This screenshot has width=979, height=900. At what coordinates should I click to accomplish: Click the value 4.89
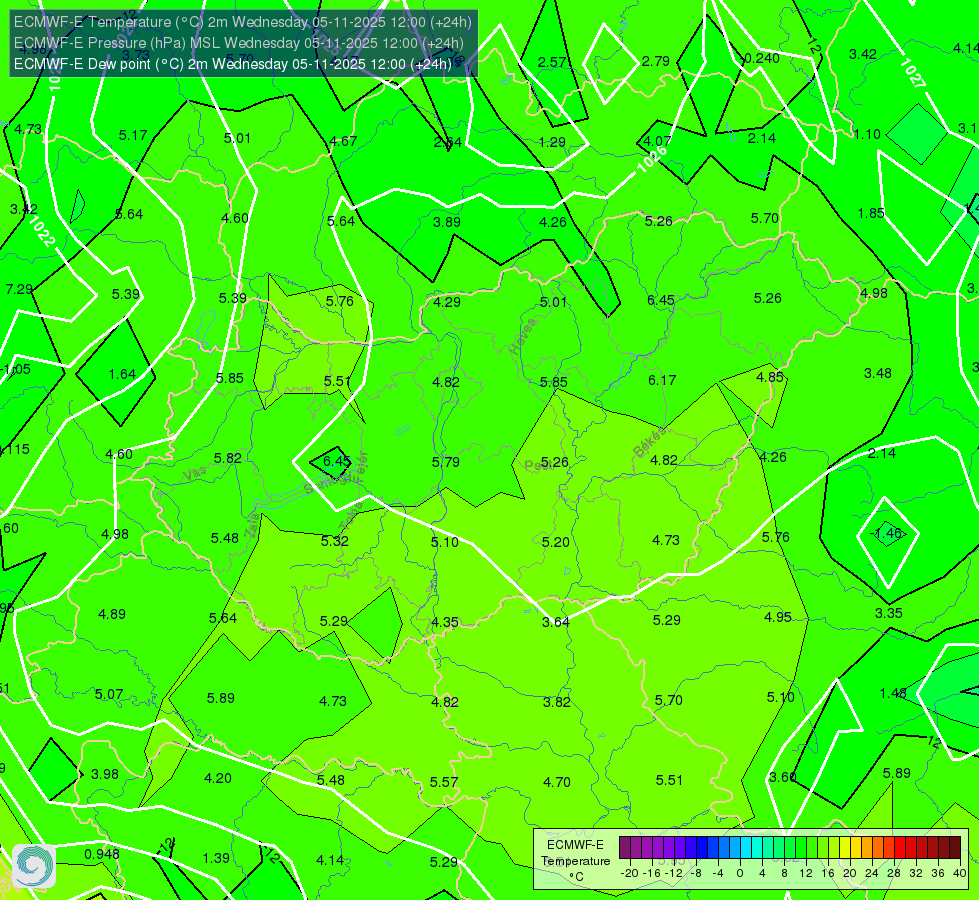coord(112,615)
